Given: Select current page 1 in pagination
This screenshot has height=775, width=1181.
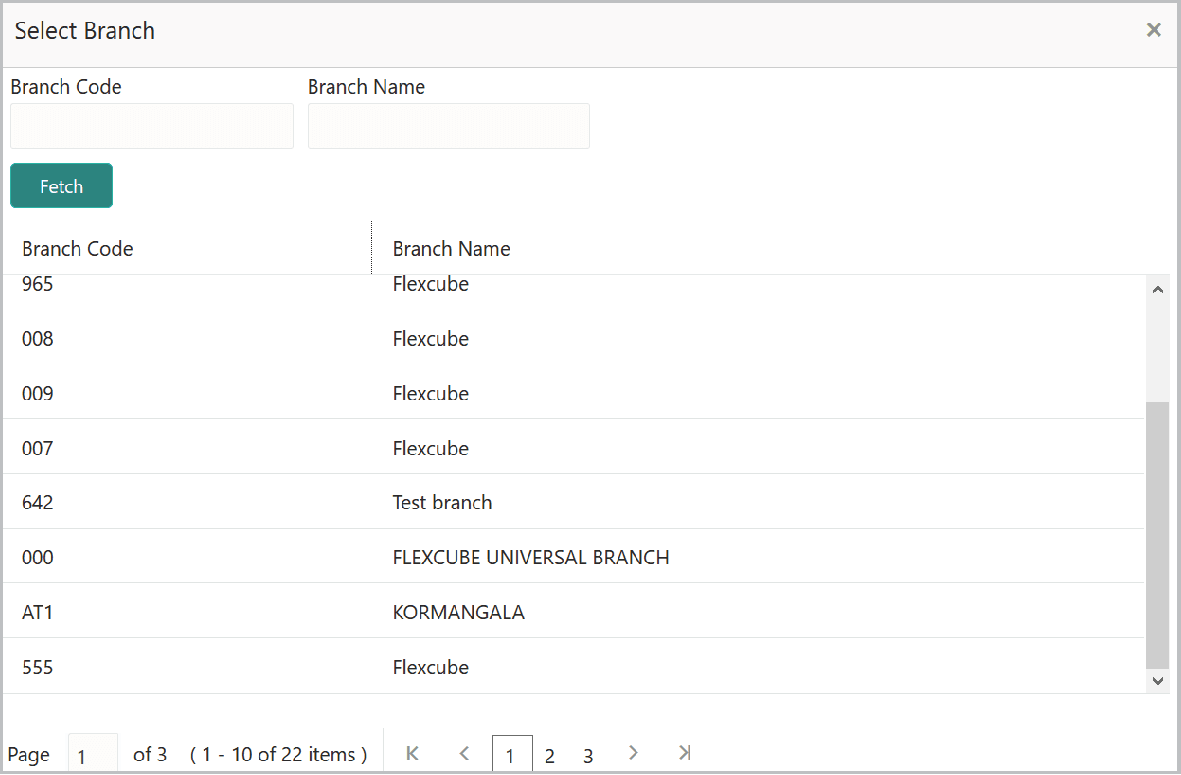Looking at the screenshot, I should 512,754.
